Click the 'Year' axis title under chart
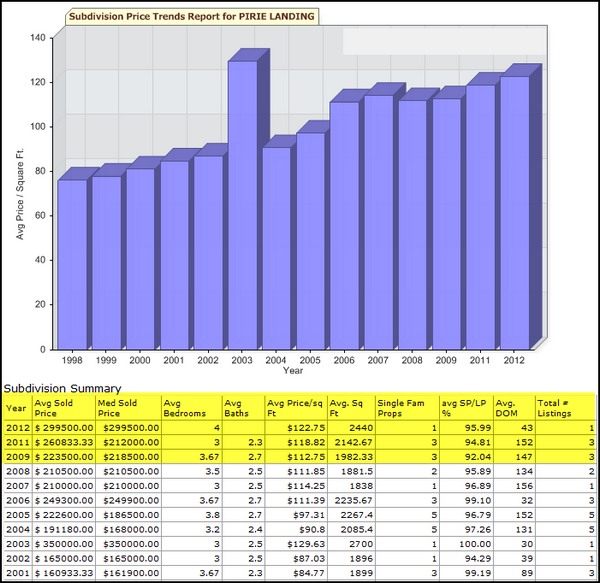The height and width of the screenshot is (583, 600). (293, 370)
